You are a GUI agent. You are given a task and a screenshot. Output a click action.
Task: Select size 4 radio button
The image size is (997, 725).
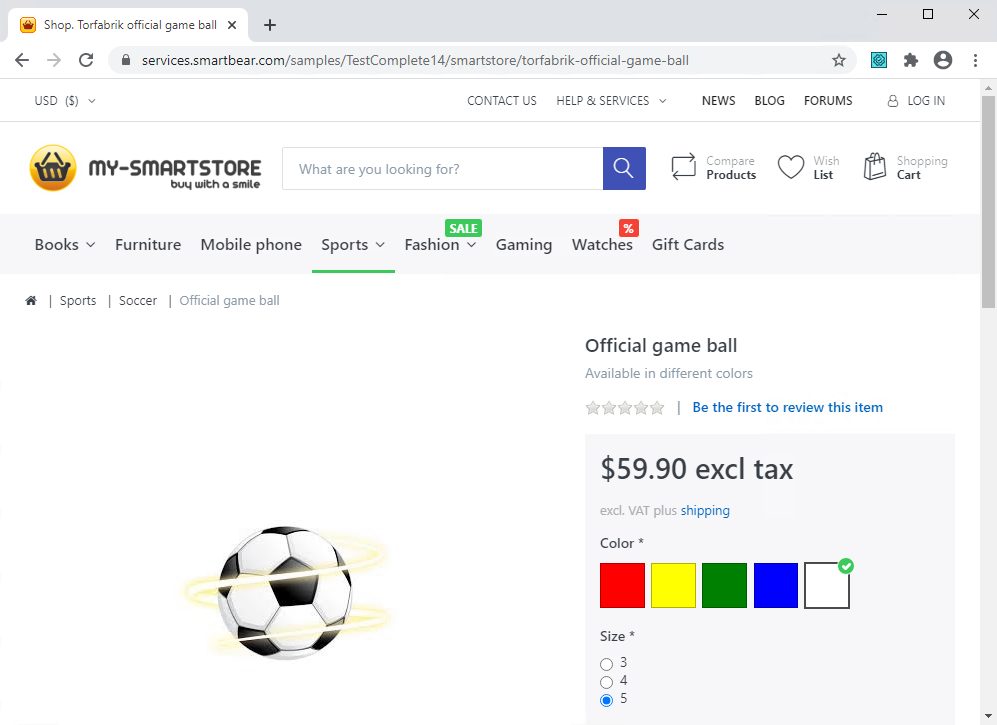point(606,681)
